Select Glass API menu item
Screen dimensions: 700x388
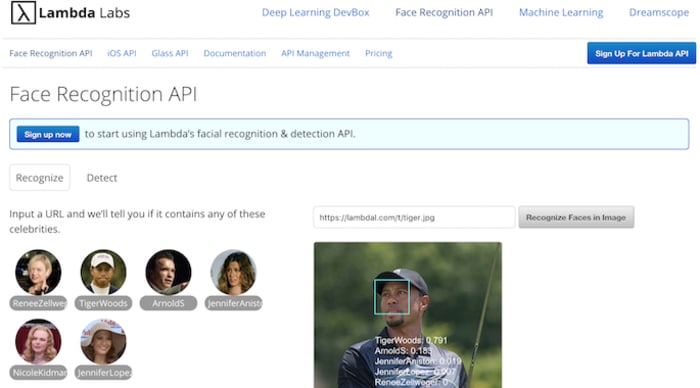coord(170,53)
